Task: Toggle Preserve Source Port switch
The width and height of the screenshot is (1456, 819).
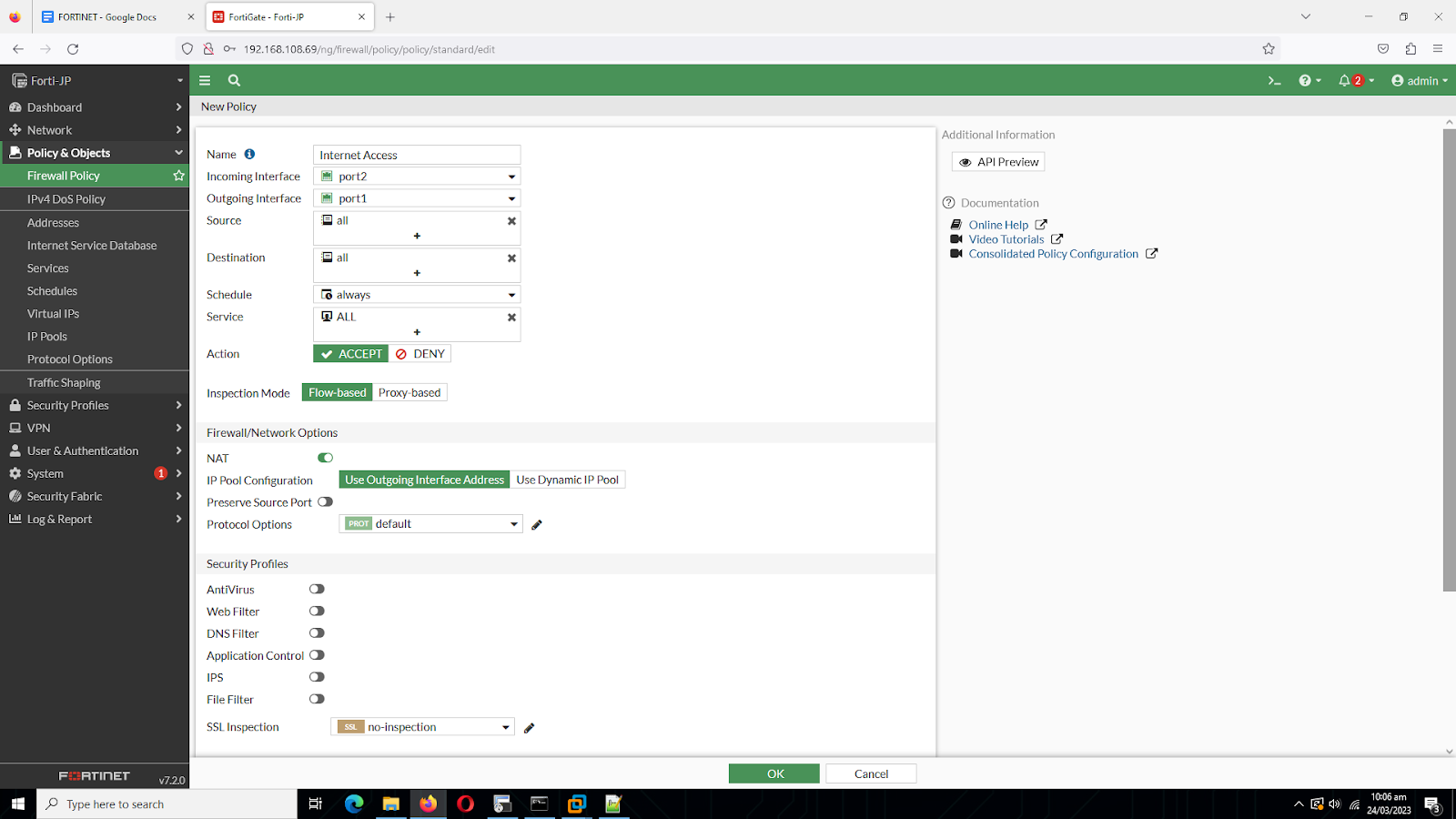Action: point(325,501)
